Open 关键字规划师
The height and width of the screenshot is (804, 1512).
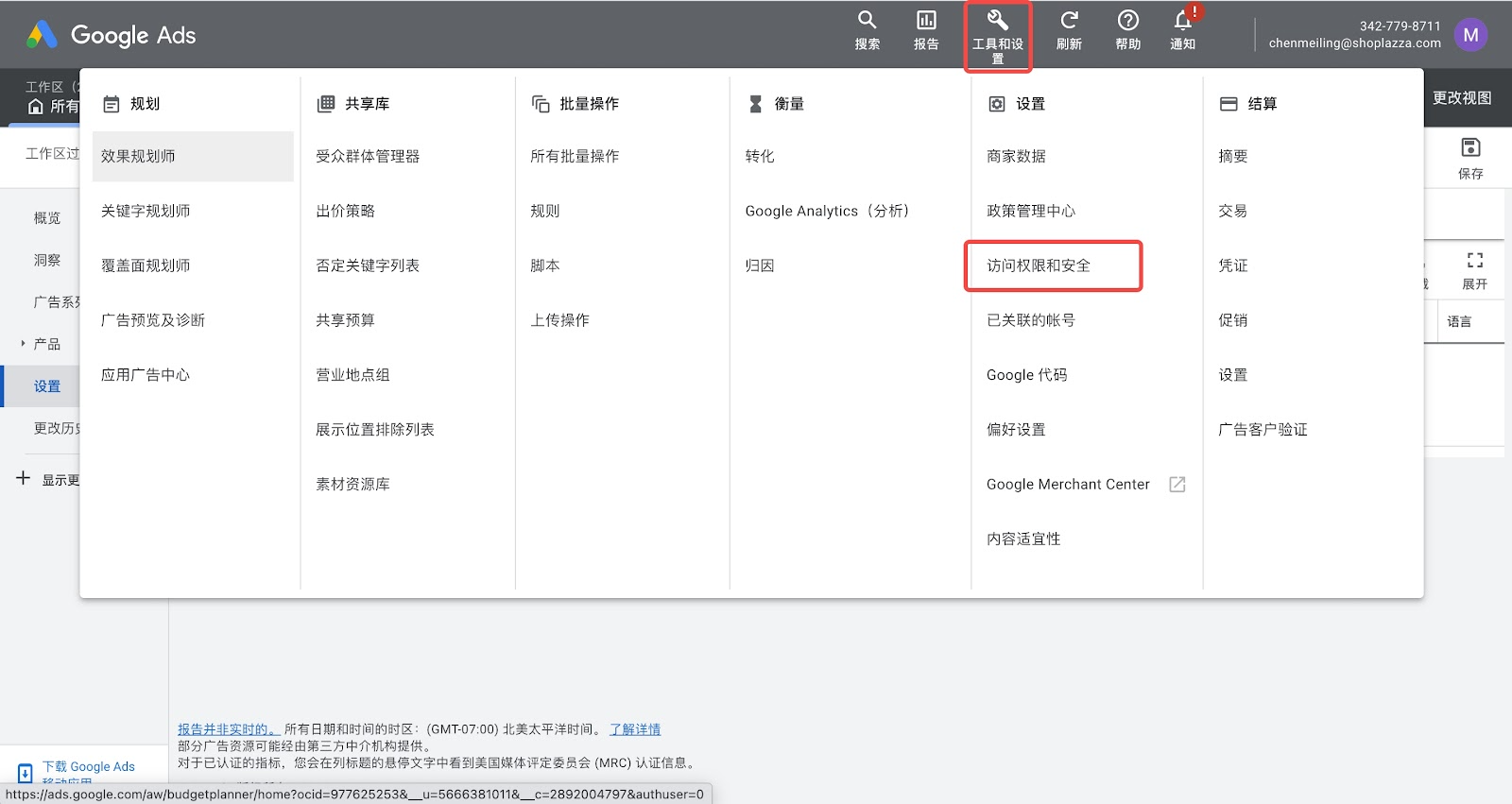(x=146, y=211)
